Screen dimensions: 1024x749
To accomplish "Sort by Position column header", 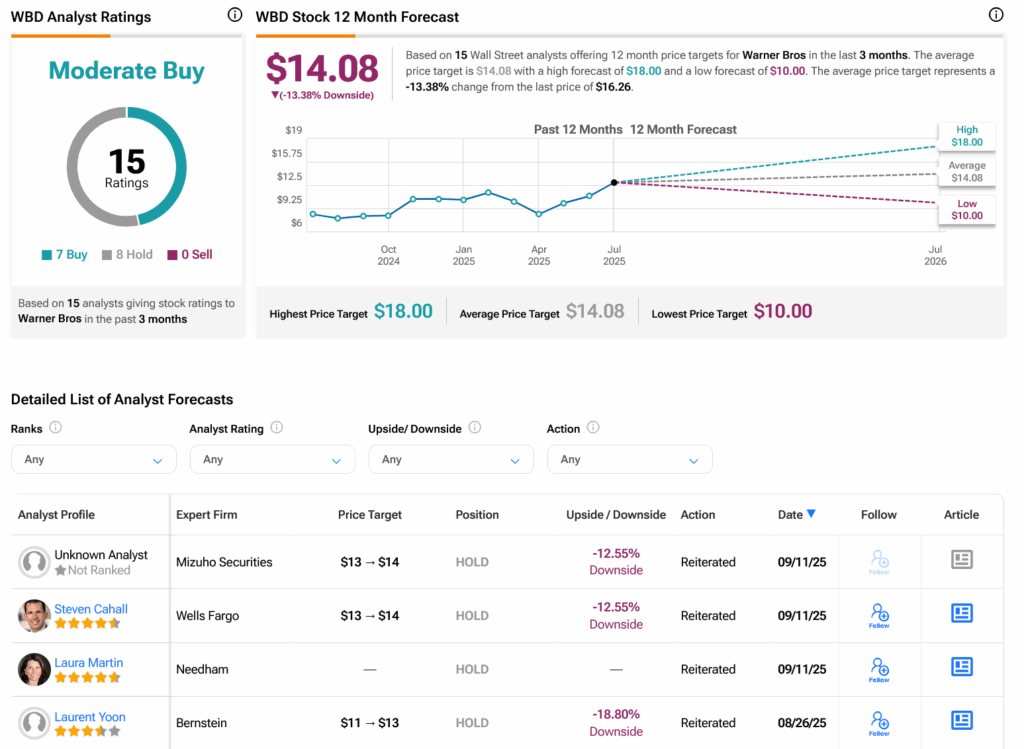I will 477,515.
